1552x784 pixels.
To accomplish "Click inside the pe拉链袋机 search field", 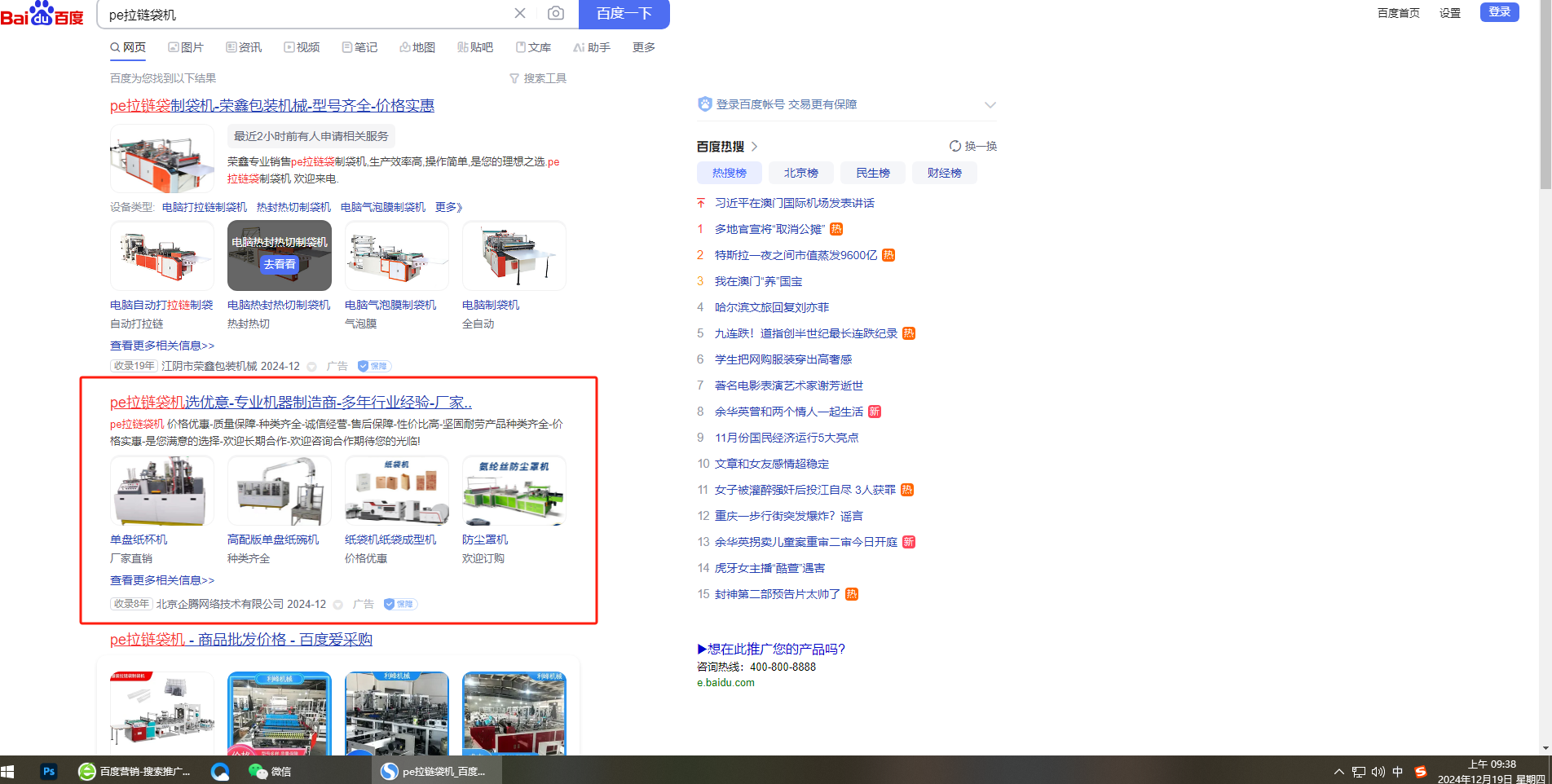I will [x=306, y=14].
